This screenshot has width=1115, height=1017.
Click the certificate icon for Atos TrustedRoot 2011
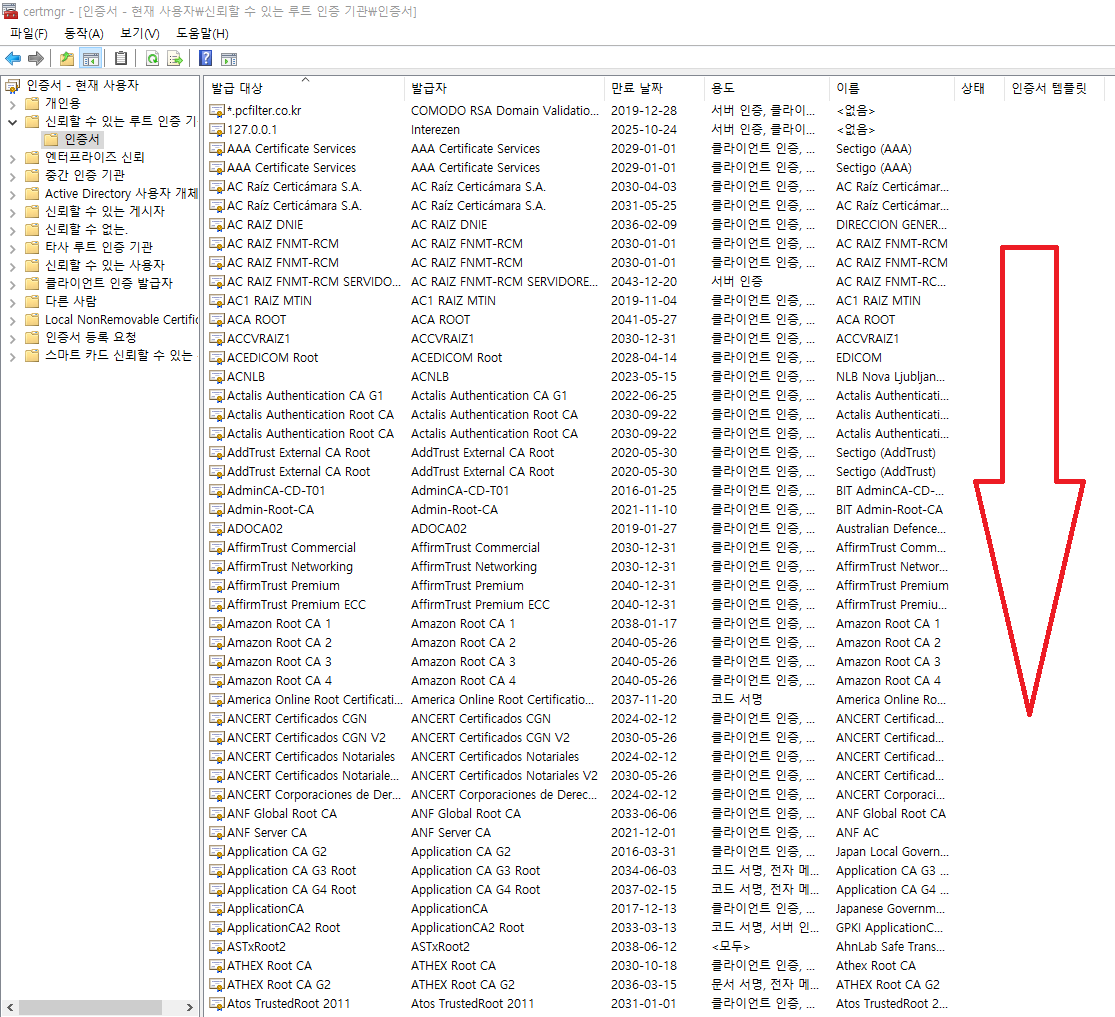[x=217, y=1003]
